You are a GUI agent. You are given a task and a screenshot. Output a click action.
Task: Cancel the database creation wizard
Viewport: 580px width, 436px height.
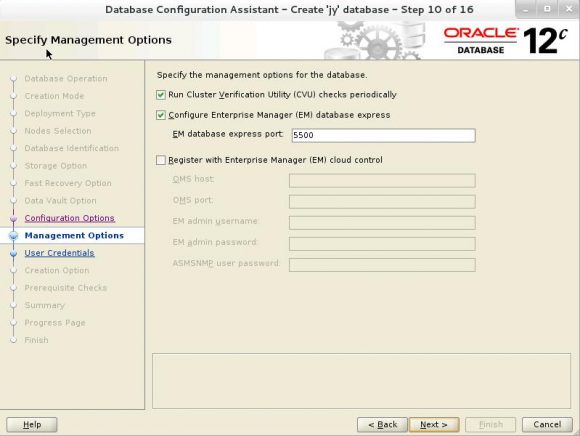(547, 425)
